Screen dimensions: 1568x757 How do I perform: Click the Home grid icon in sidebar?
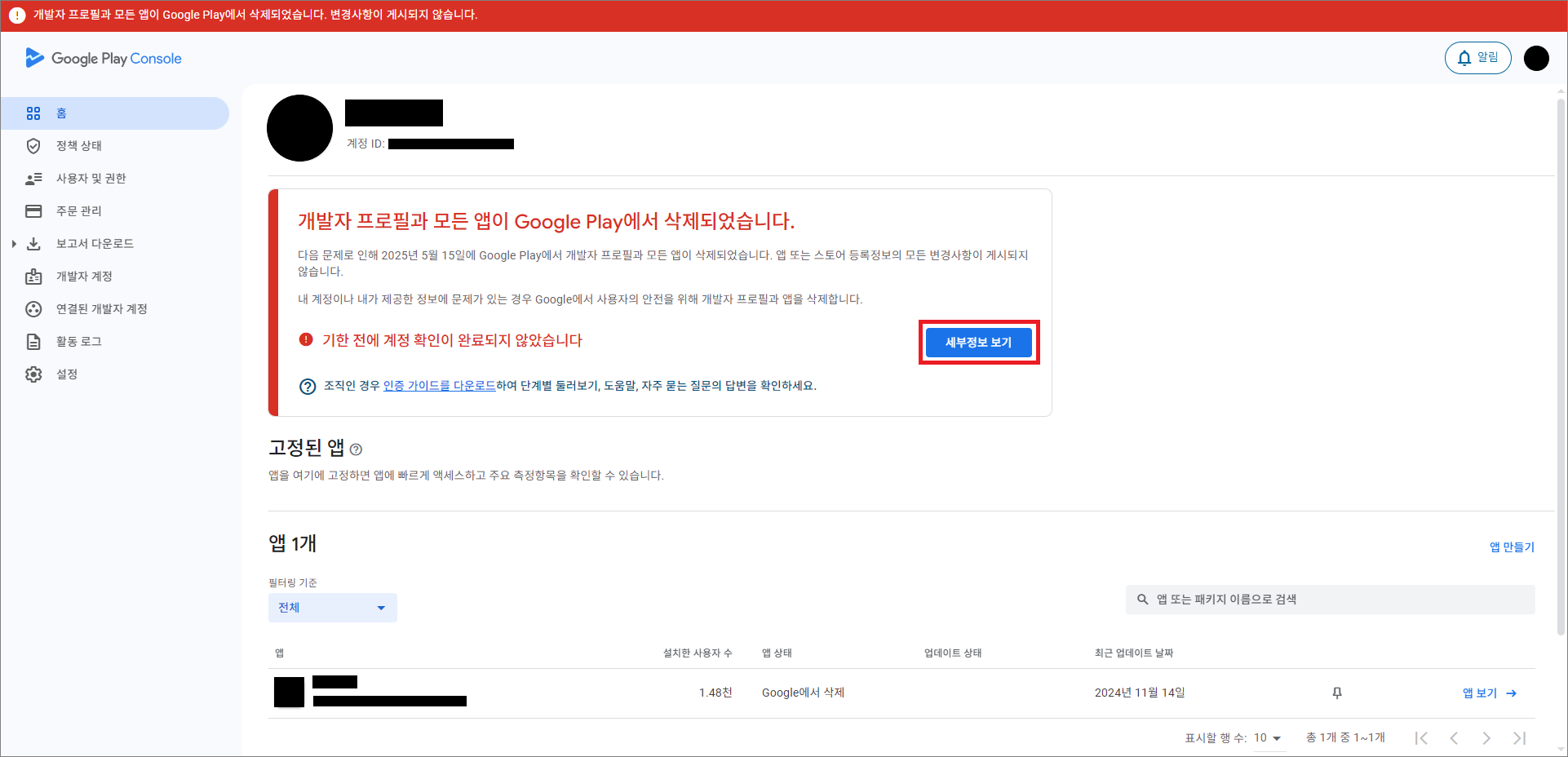pyautogui.click(x=33, y=113)
